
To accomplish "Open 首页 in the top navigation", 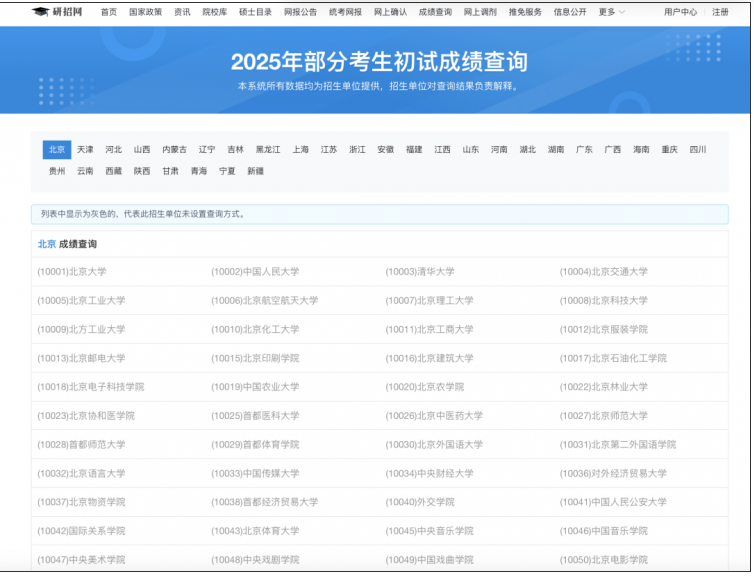I will tap(109, 12).
